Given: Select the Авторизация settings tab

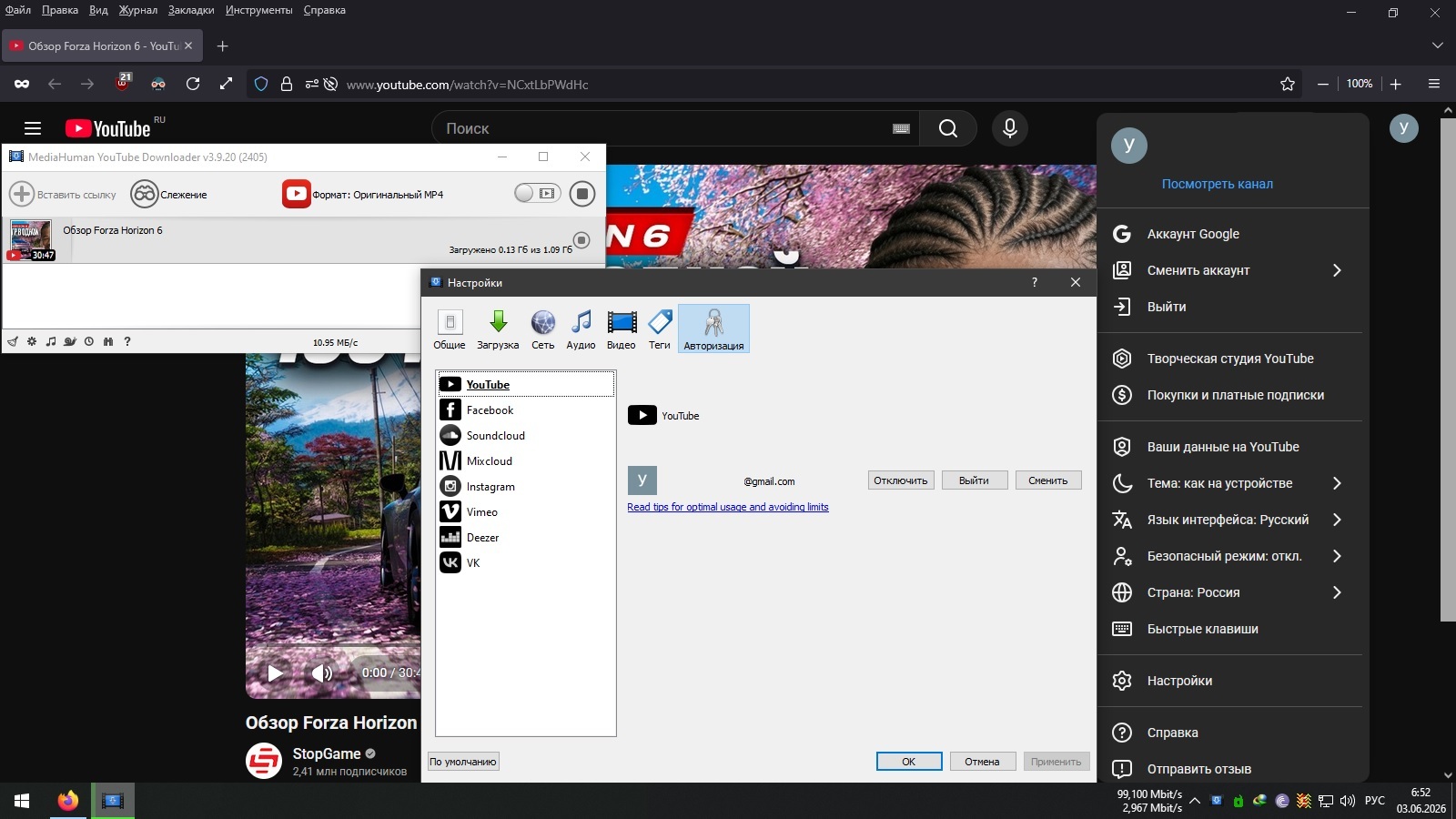Looking at the screenshot, I should click(x=714, y=329).
